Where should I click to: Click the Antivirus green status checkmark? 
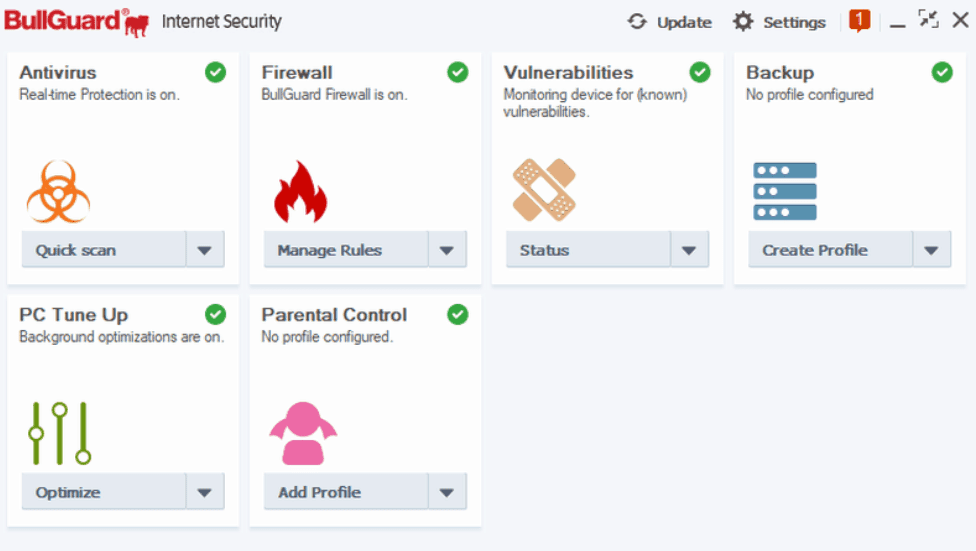coord(215,72)
